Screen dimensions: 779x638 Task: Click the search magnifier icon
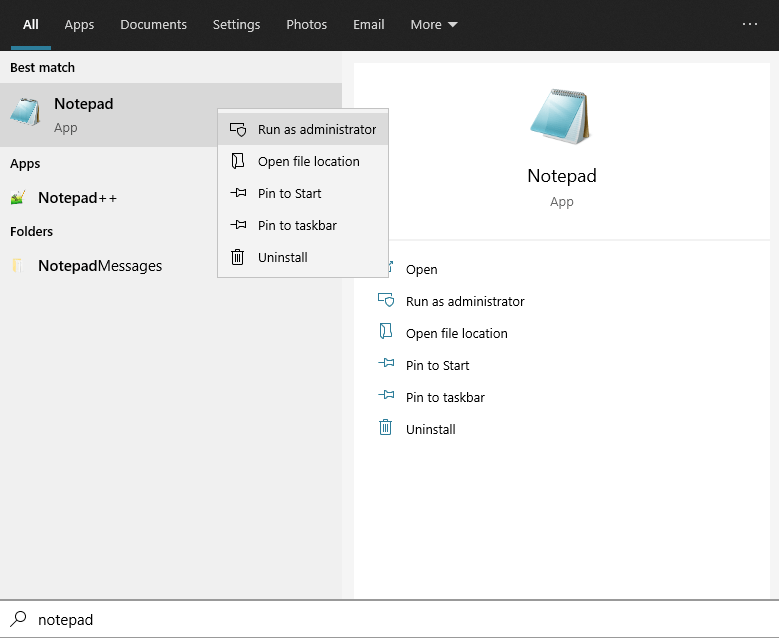tap(18, 619)
